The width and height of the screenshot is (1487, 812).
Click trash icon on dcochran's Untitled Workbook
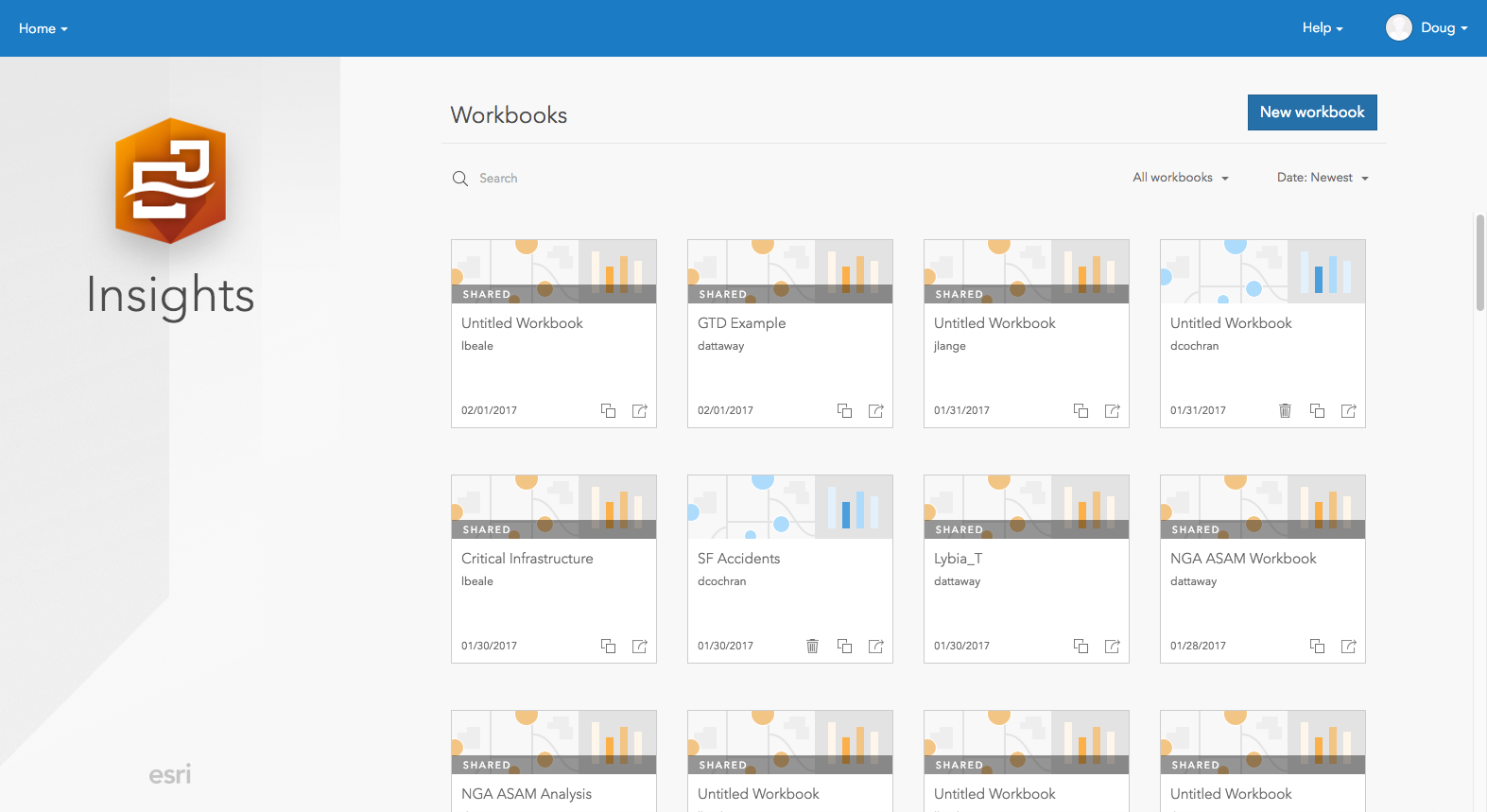pyautogui.click(x=1285, y=410)
